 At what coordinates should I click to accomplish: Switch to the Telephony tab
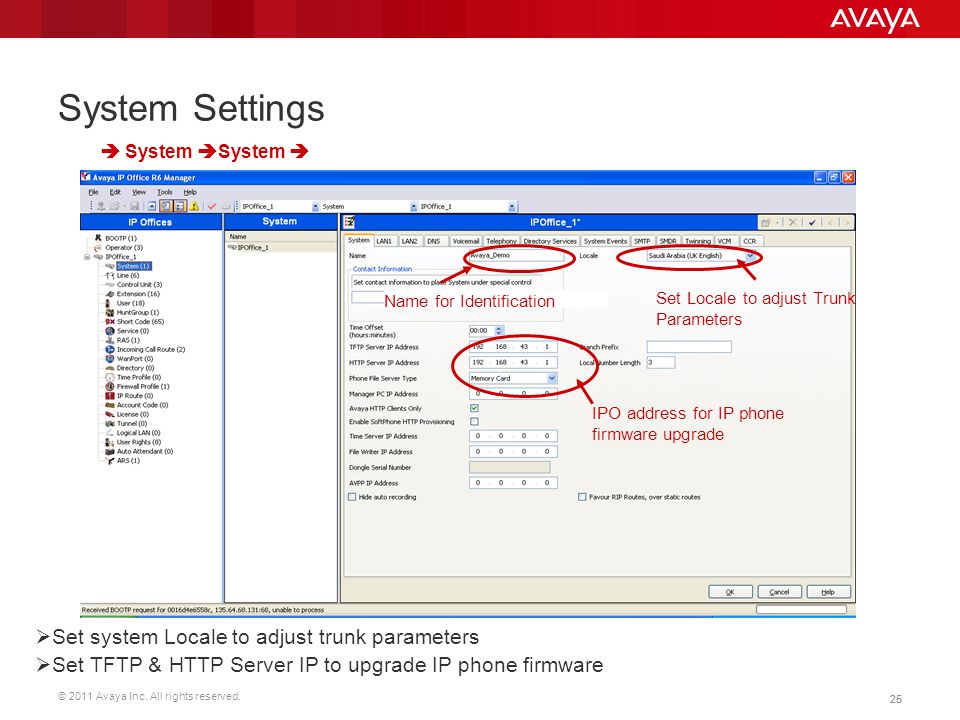[501, 241]
